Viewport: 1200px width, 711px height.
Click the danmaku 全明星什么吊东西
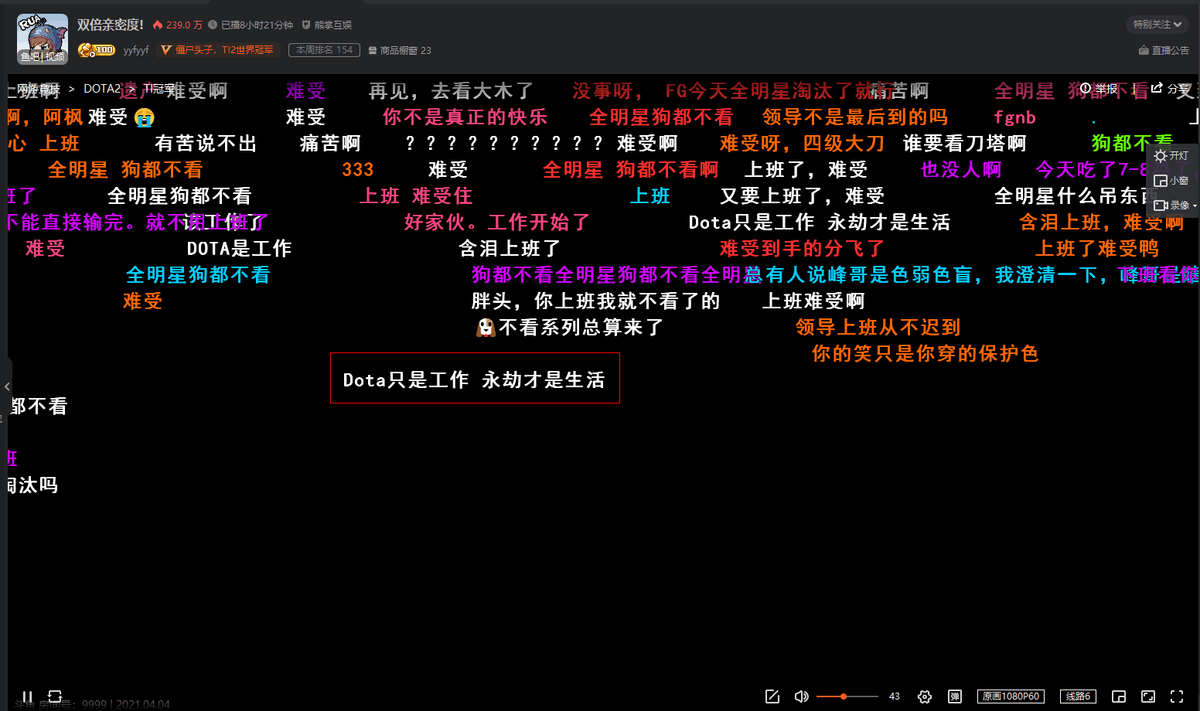click(1078, 196)
